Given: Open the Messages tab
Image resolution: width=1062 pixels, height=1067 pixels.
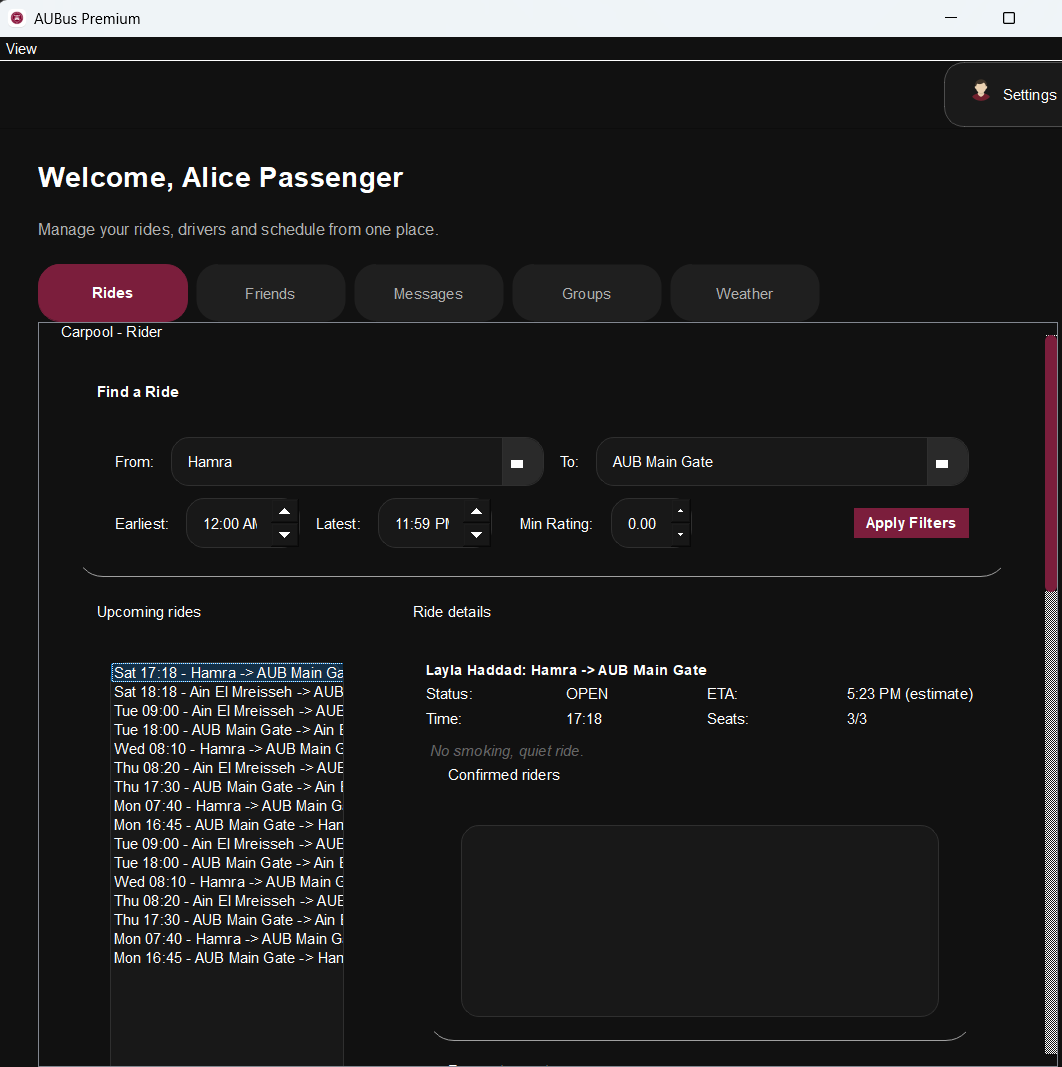Looking at the screenshot, I should pyautogui.click(x=428, y=293).
